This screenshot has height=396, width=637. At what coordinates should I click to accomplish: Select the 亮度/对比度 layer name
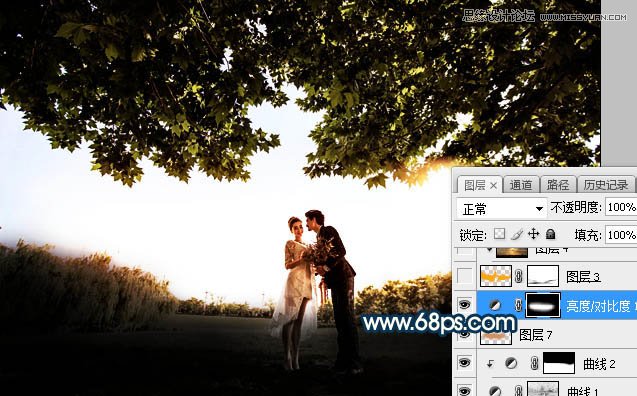[601, 306]
